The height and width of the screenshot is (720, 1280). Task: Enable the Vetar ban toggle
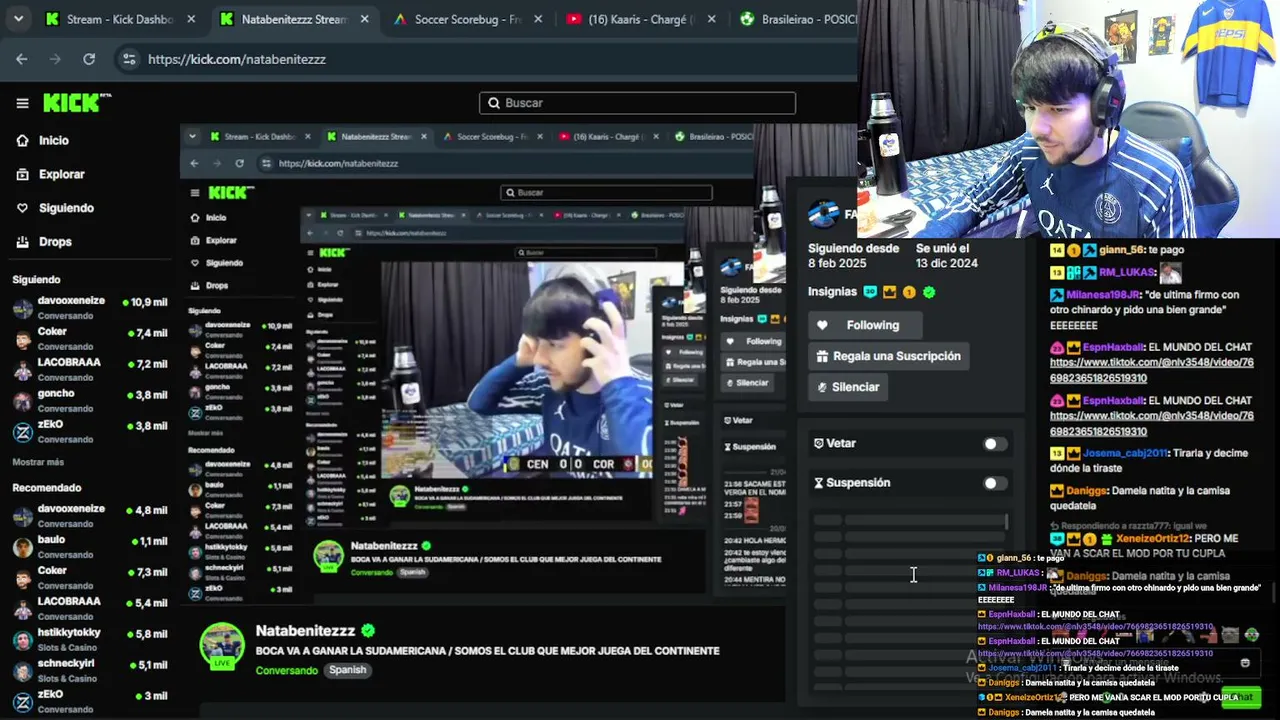[x=994, y=444]
